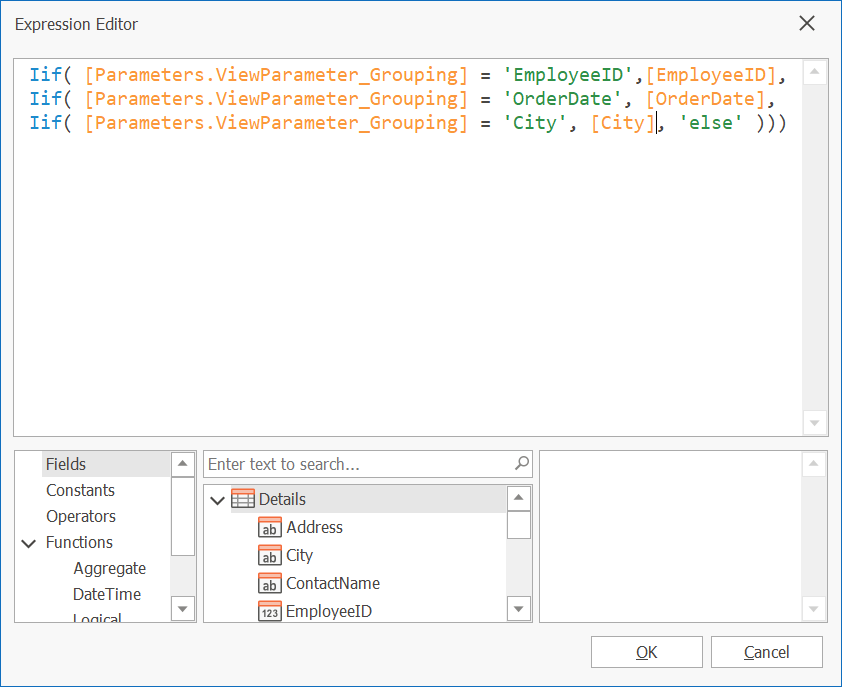Select the Logical function group
This screenshot has width=842, height=687.
(x=97, y=618)
